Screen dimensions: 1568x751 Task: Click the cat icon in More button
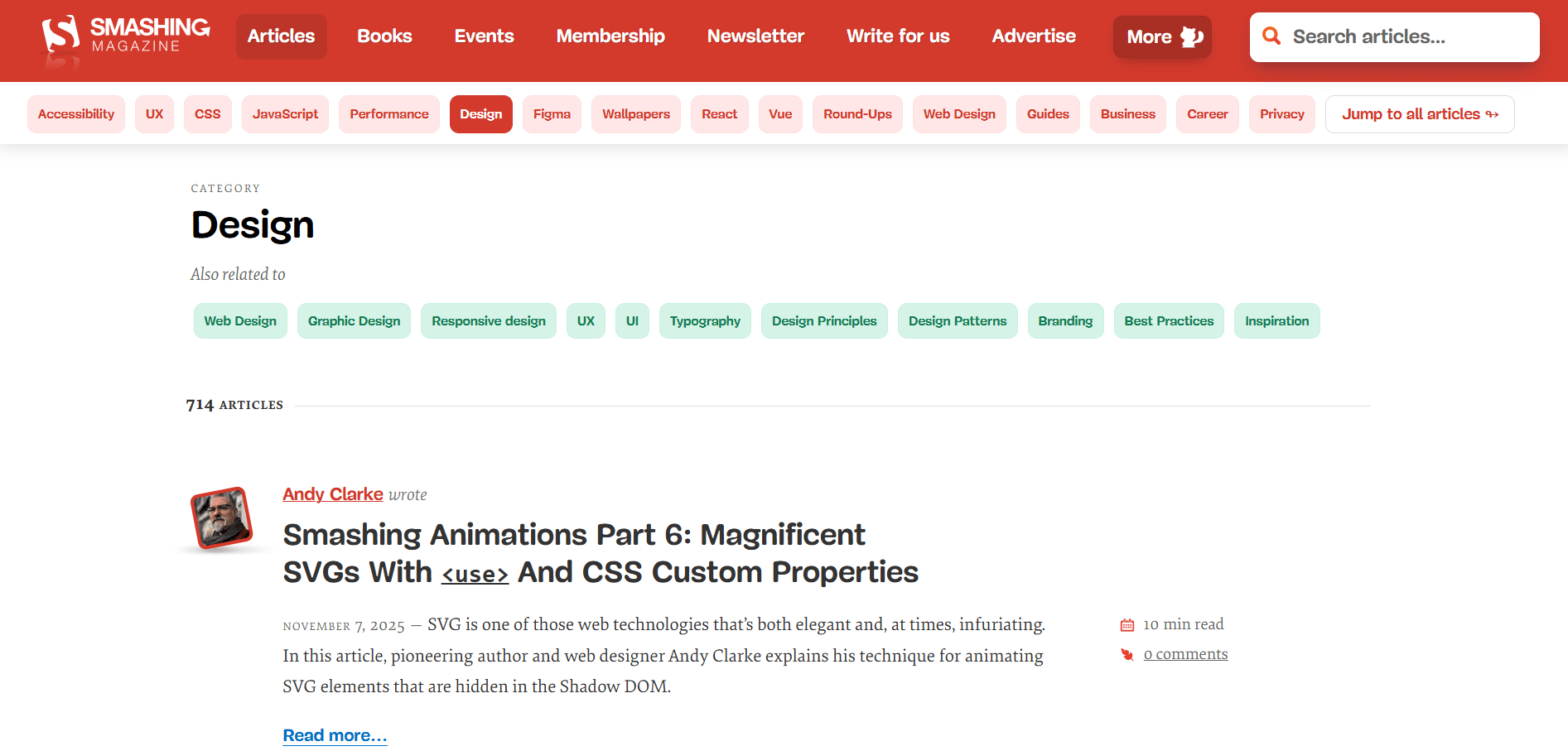[x=1191, y=36]
